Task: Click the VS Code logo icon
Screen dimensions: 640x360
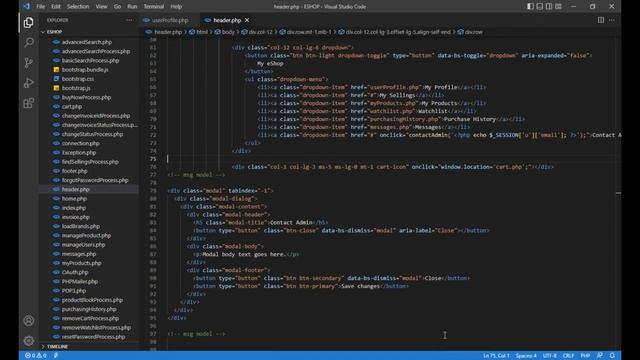Action: 27,7
